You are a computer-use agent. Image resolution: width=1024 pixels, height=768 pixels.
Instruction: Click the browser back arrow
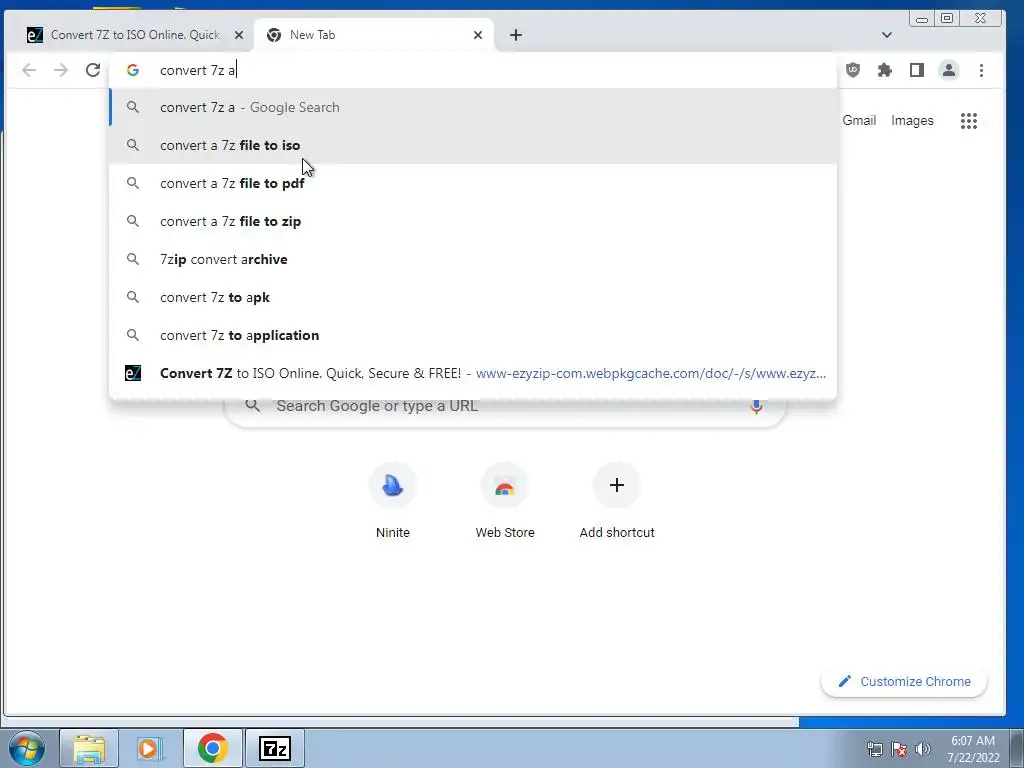click(29, 70)
